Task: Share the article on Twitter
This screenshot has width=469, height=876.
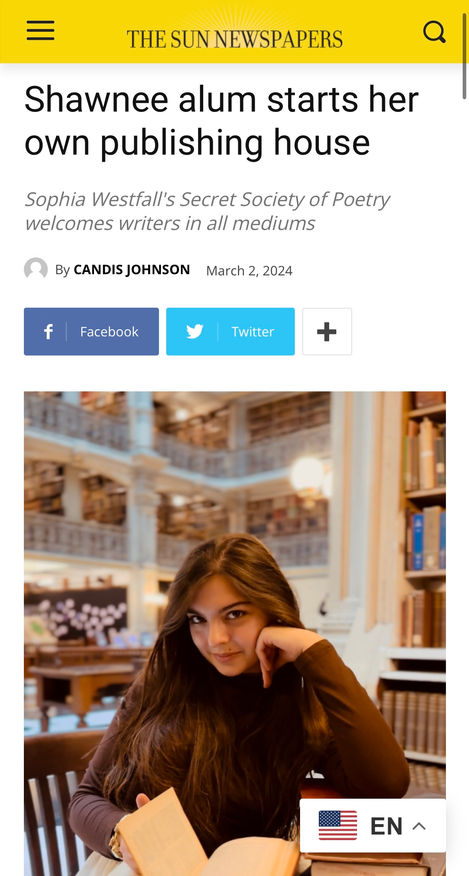Action: [x=230, y=331]
